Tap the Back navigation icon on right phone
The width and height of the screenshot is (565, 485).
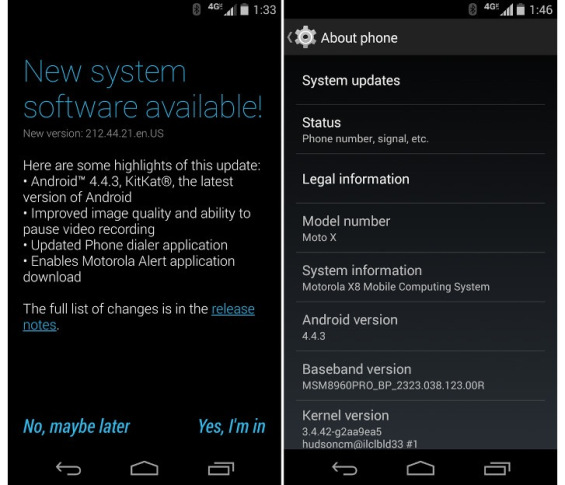344,468
